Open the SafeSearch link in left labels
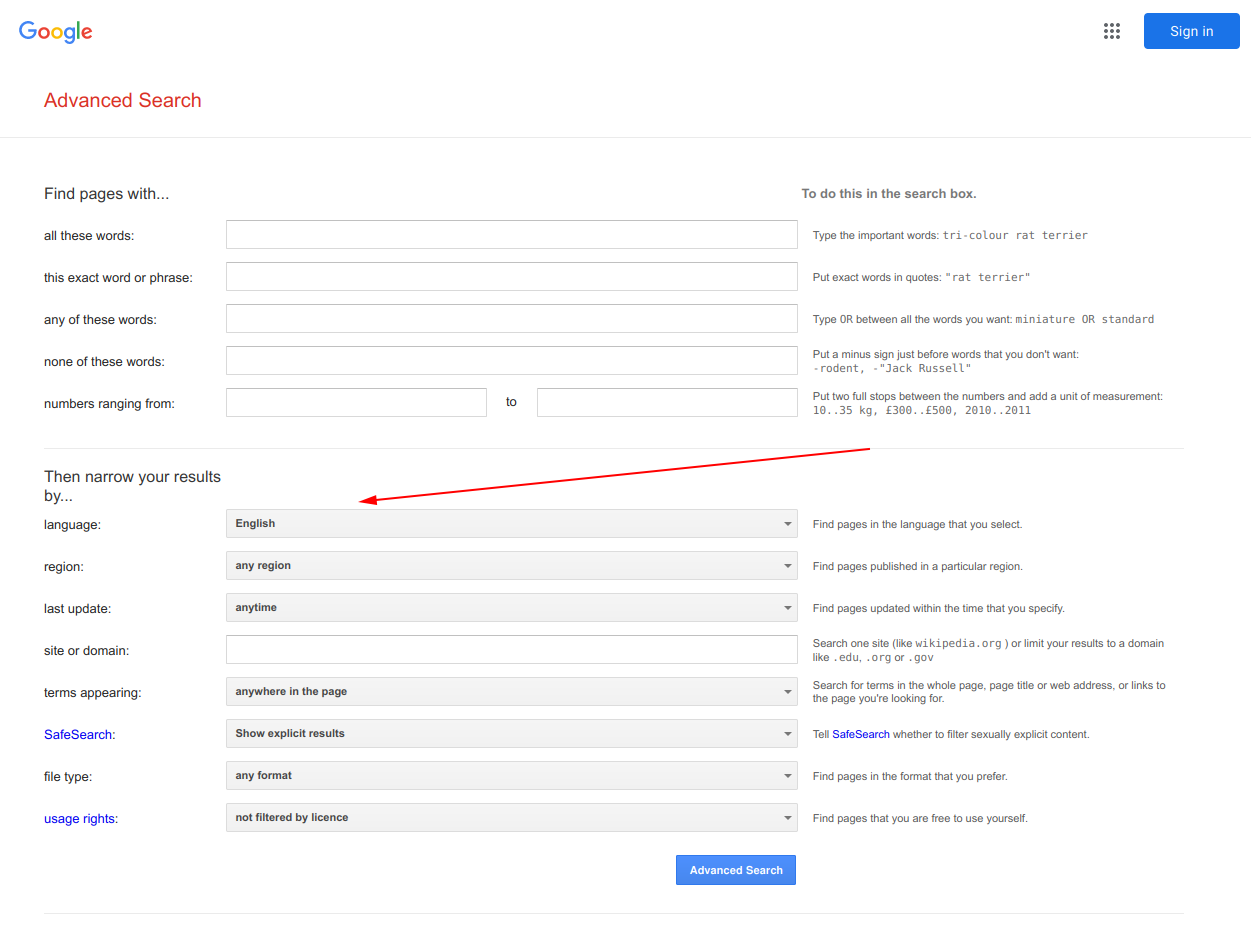The width and height of the screenshot is (1251, 925). 78,734
